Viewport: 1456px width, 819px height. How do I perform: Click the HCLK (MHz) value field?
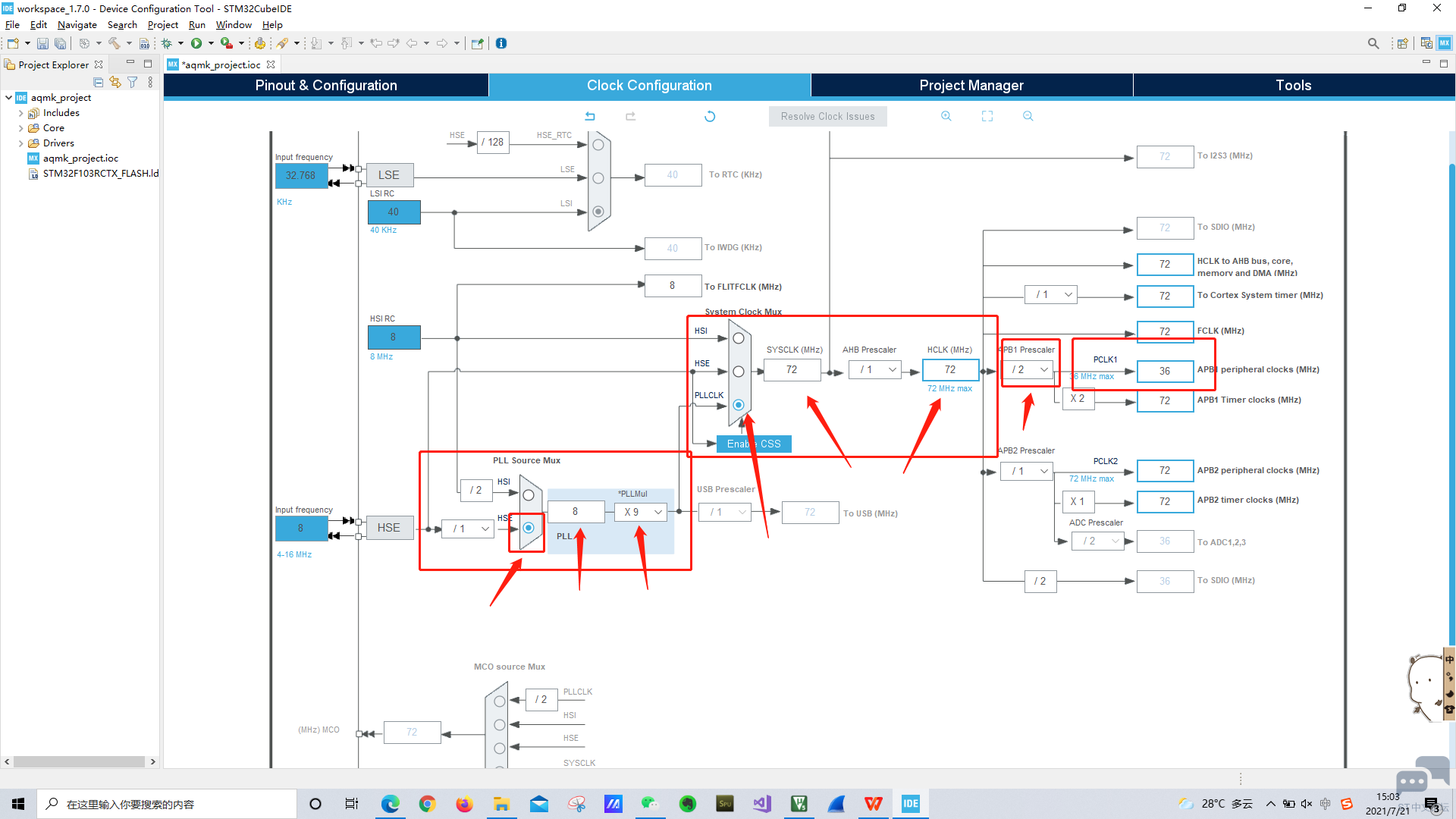(949, 369)
